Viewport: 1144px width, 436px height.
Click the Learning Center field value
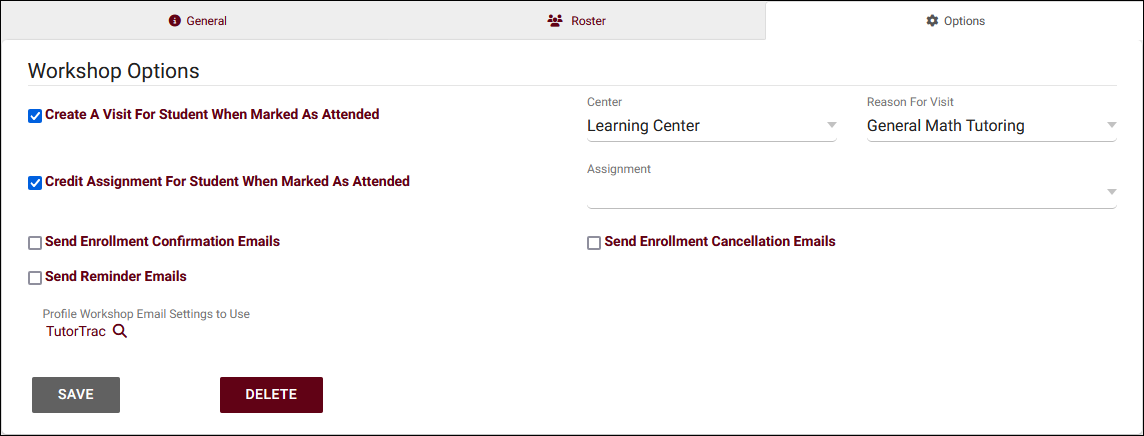click(x=643, y=126)
